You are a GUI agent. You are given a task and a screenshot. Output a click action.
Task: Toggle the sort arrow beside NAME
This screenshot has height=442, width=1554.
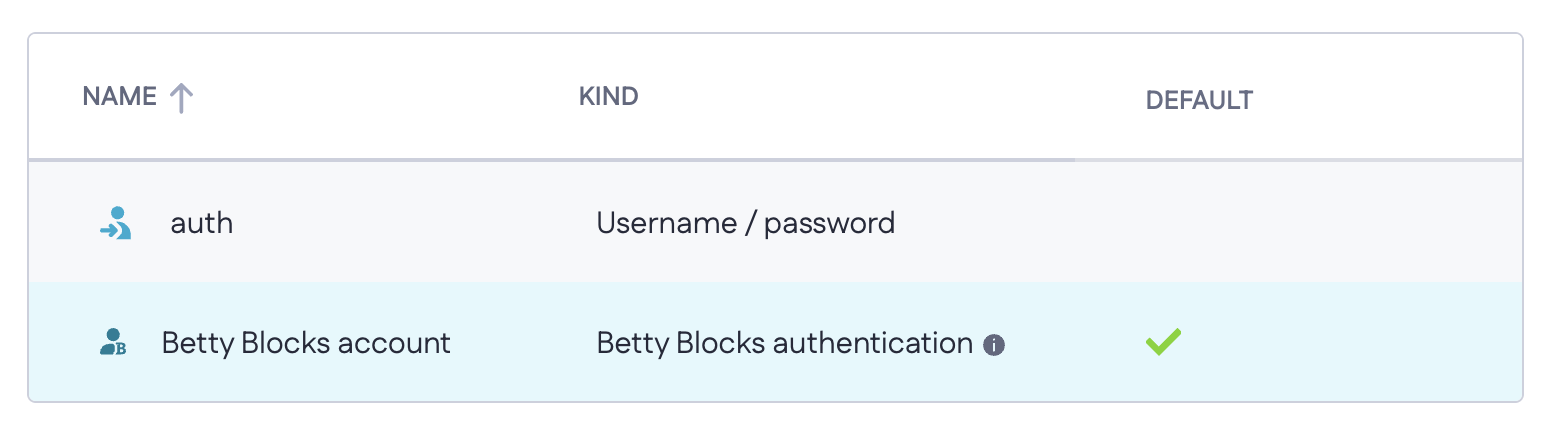click(x=181, y=97)
